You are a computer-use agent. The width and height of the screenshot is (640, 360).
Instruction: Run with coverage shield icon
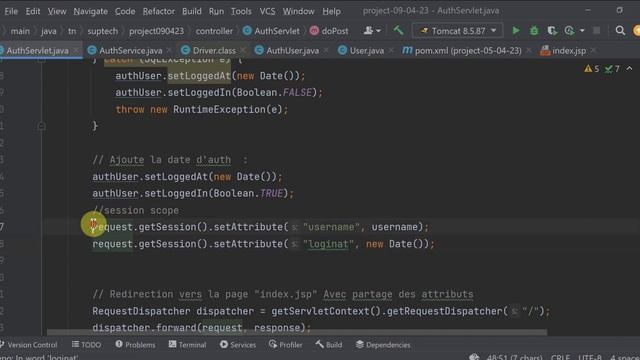552,31
